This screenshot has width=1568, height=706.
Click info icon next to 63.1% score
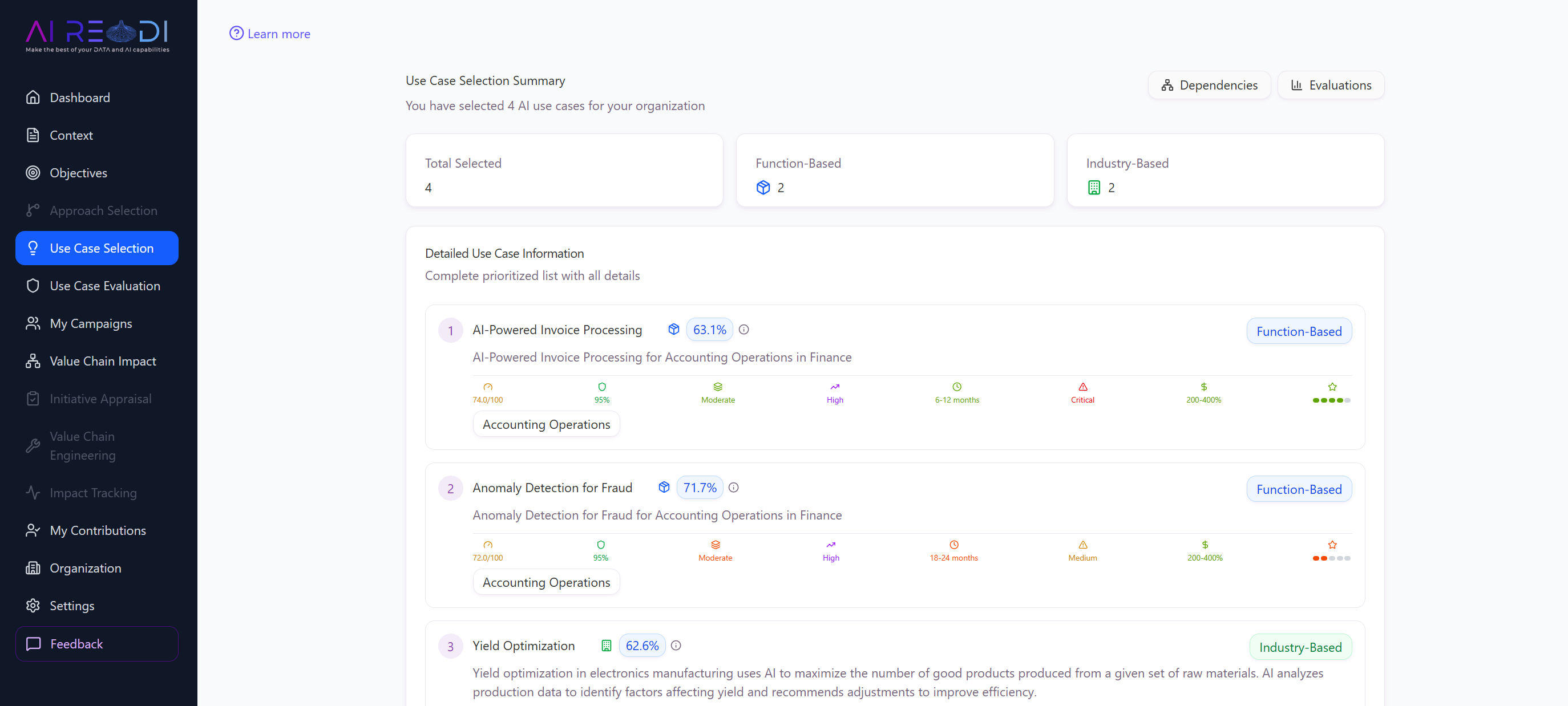coord(744,330)
